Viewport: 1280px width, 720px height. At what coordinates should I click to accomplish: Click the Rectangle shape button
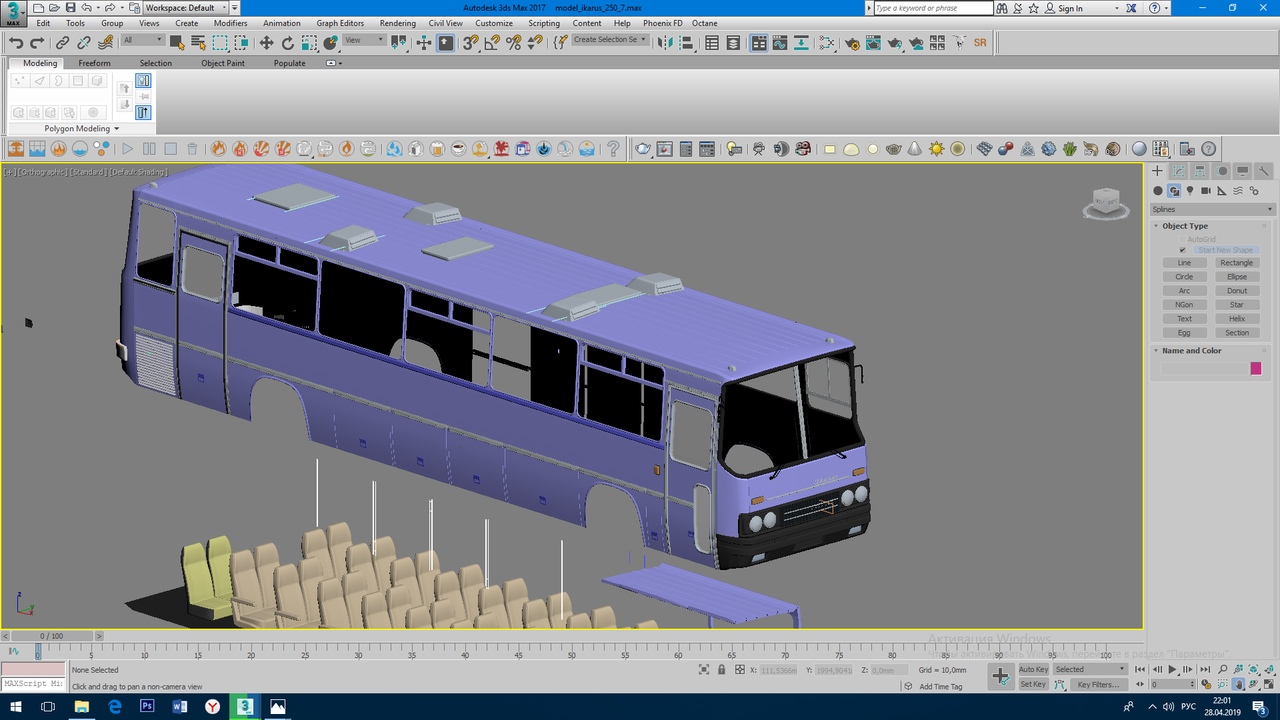[1236, 263]
